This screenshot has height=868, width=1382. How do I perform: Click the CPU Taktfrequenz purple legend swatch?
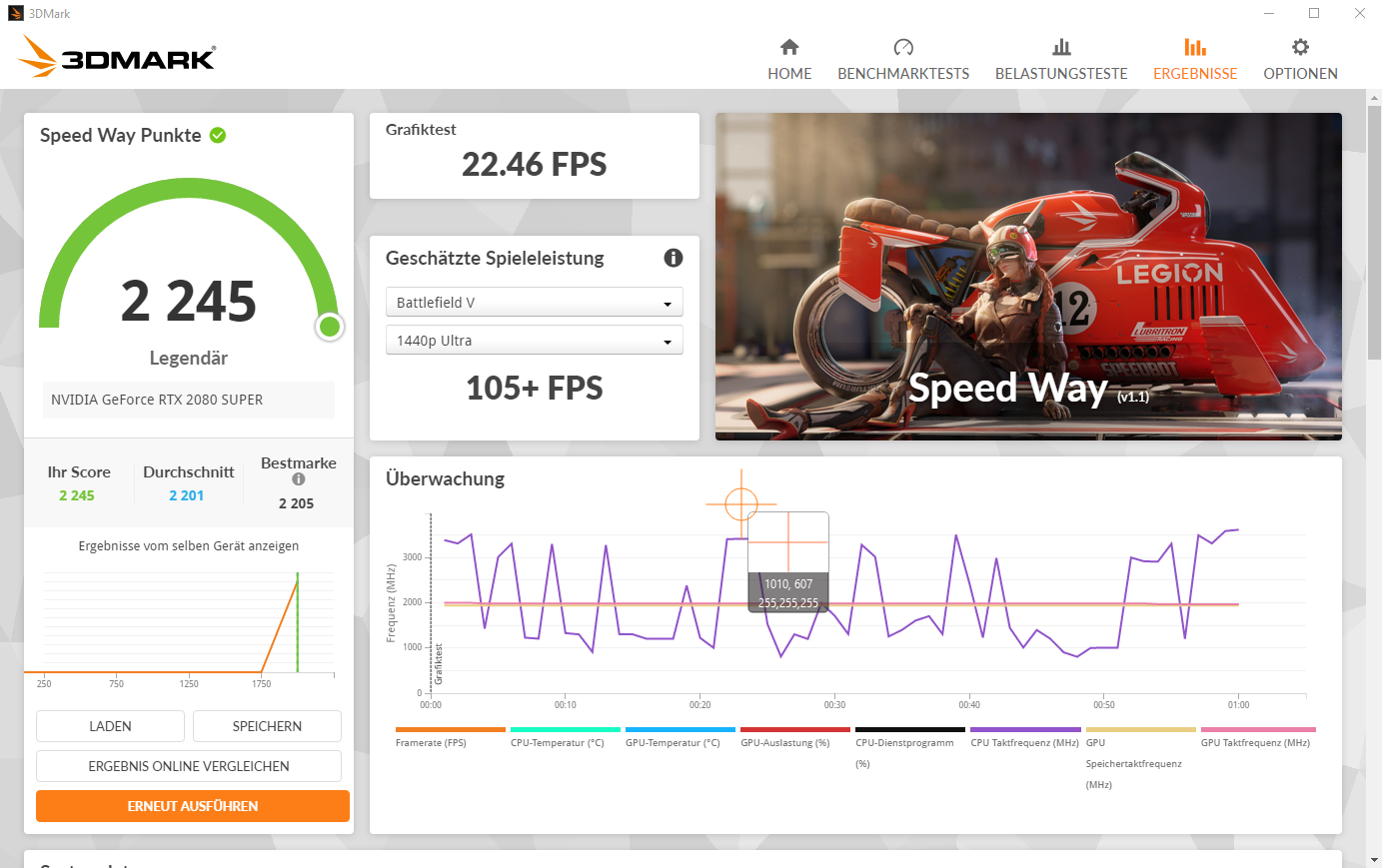pyautogui.click(x=1025, y=729)
